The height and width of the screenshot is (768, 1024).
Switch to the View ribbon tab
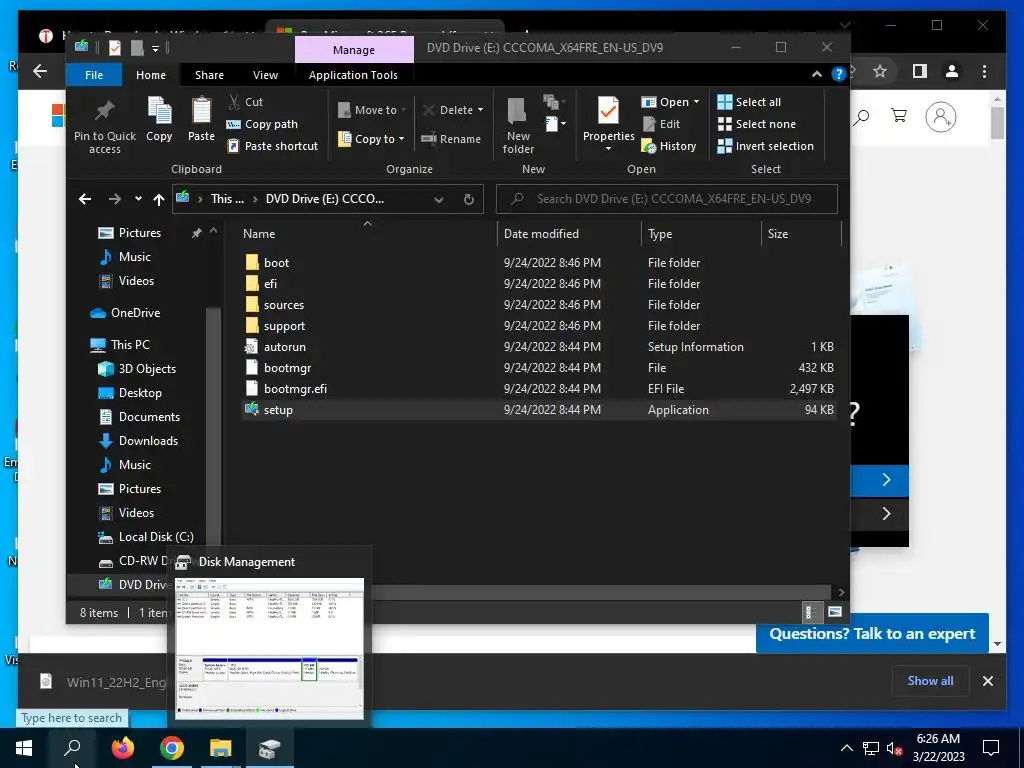[x=265, y=75]
